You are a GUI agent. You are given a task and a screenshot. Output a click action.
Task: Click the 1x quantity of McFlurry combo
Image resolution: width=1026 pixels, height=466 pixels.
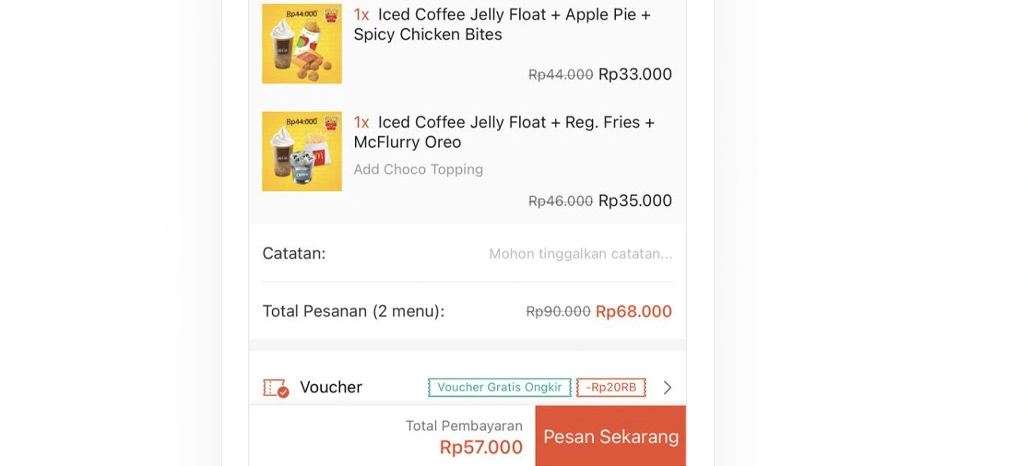coord(362,122)
